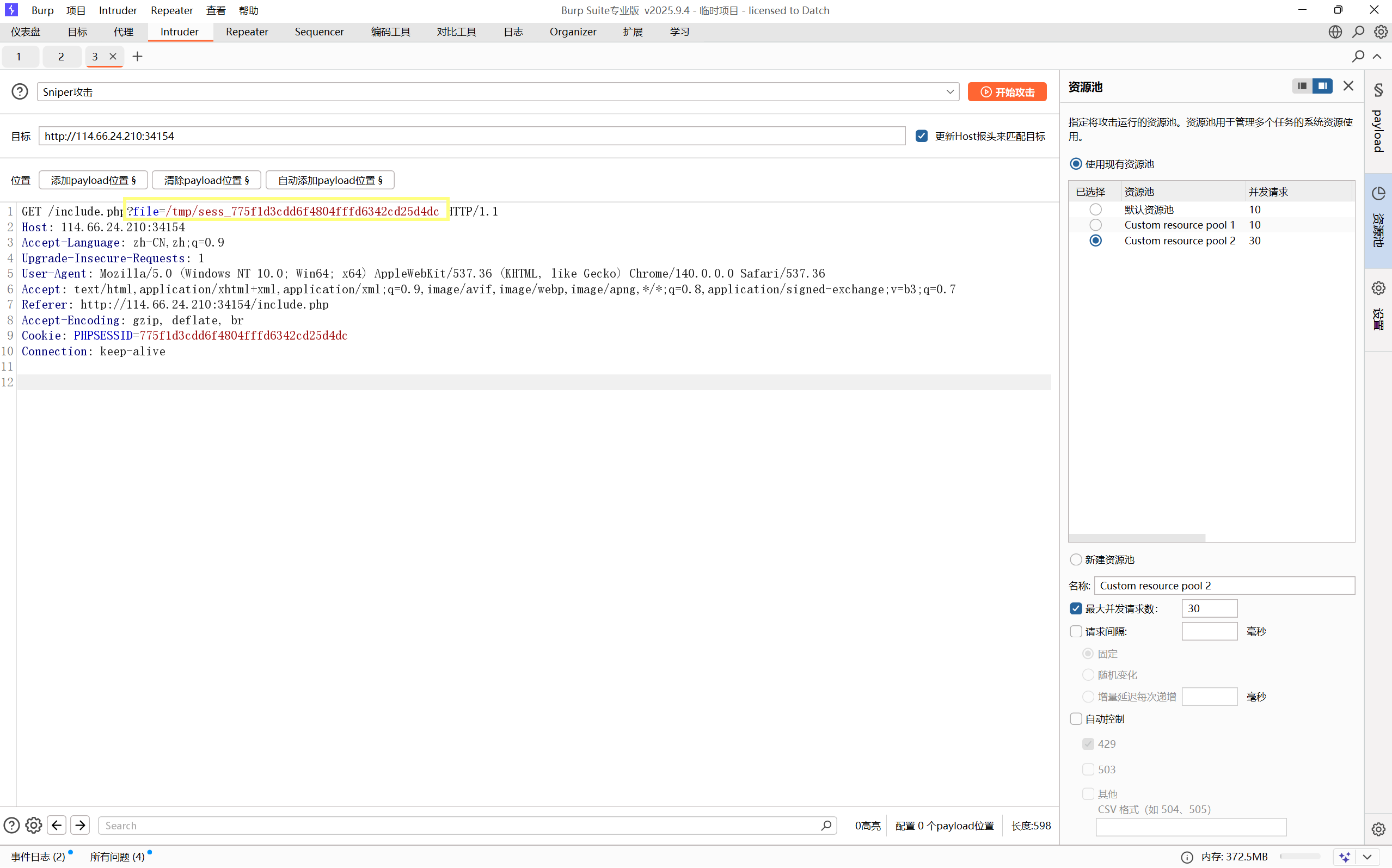This screenshot has height=868, width=1392.
Task: Open 事件日志 (2) in status bar
Action: (38, 857)
